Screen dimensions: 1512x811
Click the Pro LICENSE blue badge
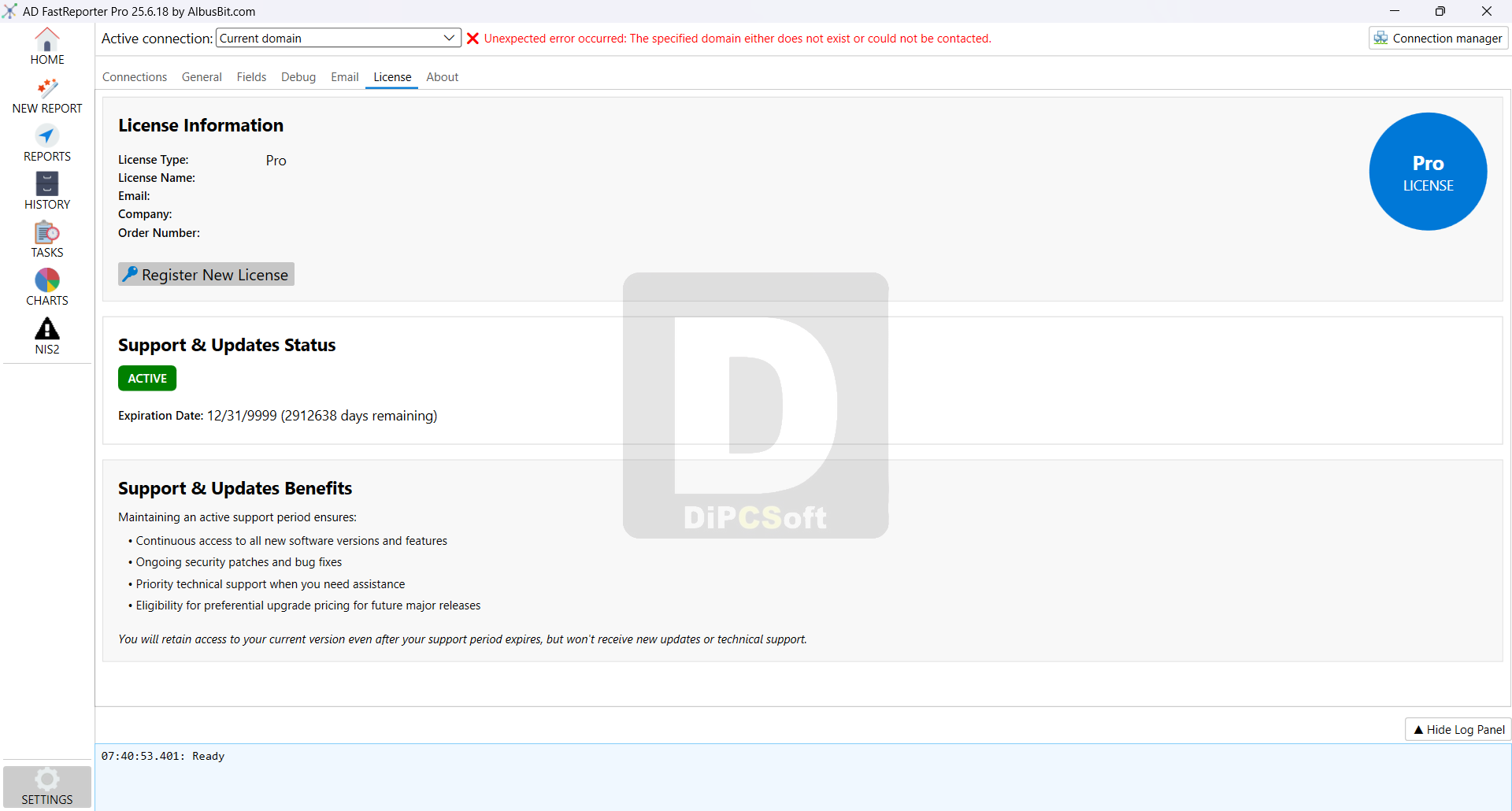pyautogui.click(x=1428, y=172)
